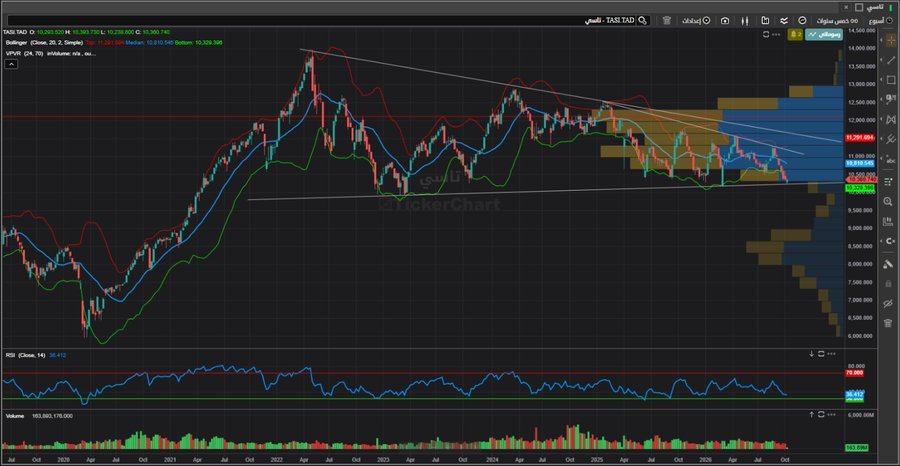Select the تاسي chart tab
The image size is (900, 466).
(875, 7)
